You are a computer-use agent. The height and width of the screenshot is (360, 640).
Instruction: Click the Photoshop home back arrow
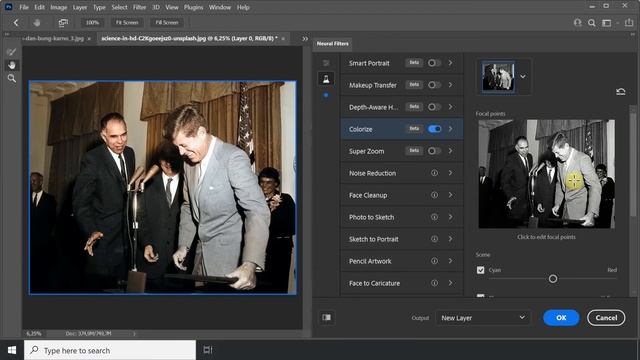click(16, 23)
